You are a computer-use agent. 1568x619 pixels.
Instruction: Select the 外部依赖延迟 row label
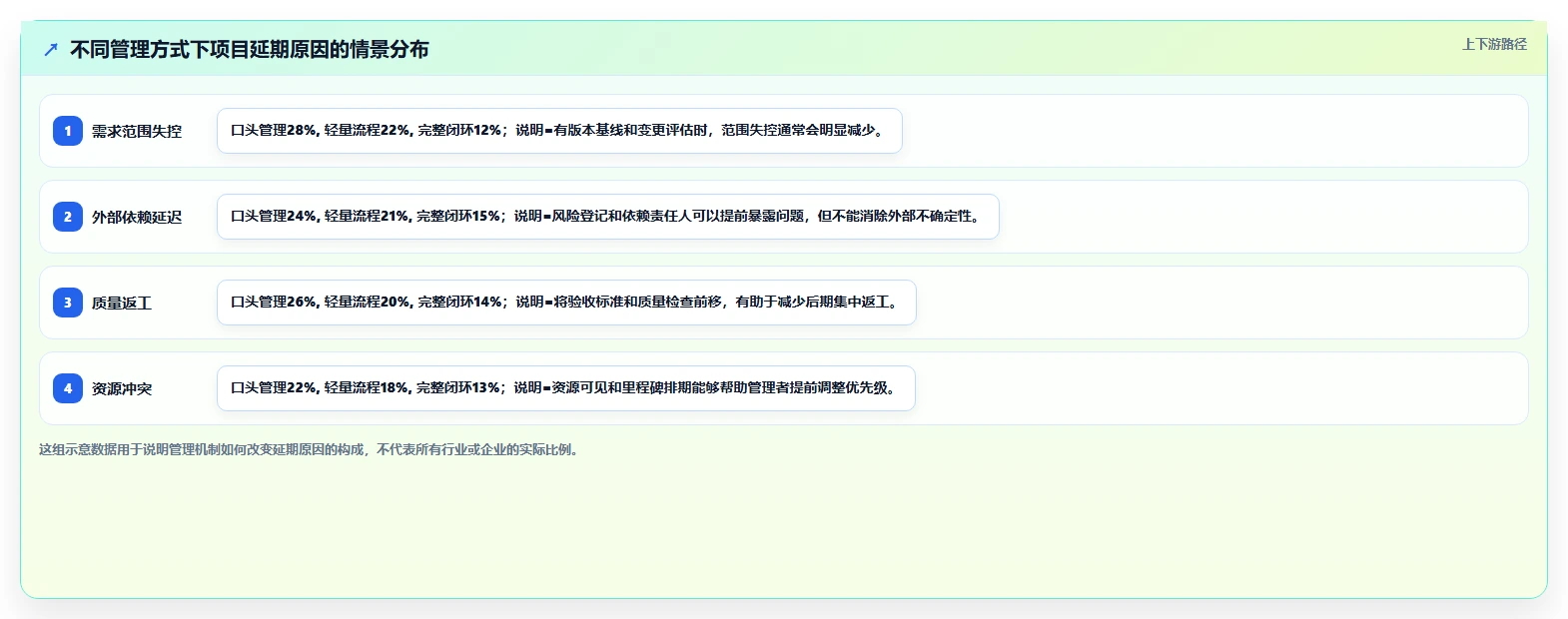point(137,217)
